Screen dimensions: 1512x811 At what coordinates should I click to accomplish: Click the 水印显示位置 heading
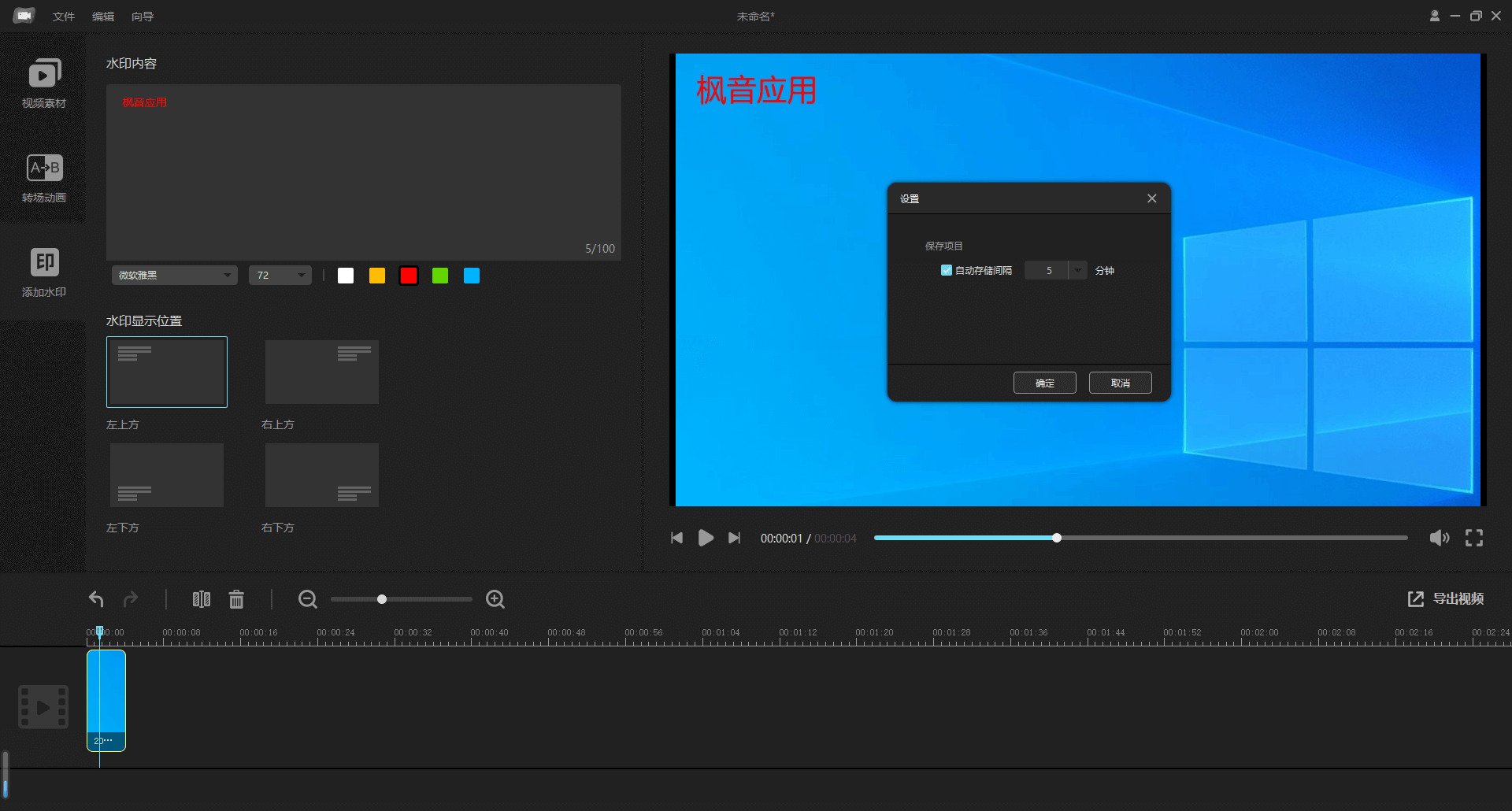(x=144, y=320)
